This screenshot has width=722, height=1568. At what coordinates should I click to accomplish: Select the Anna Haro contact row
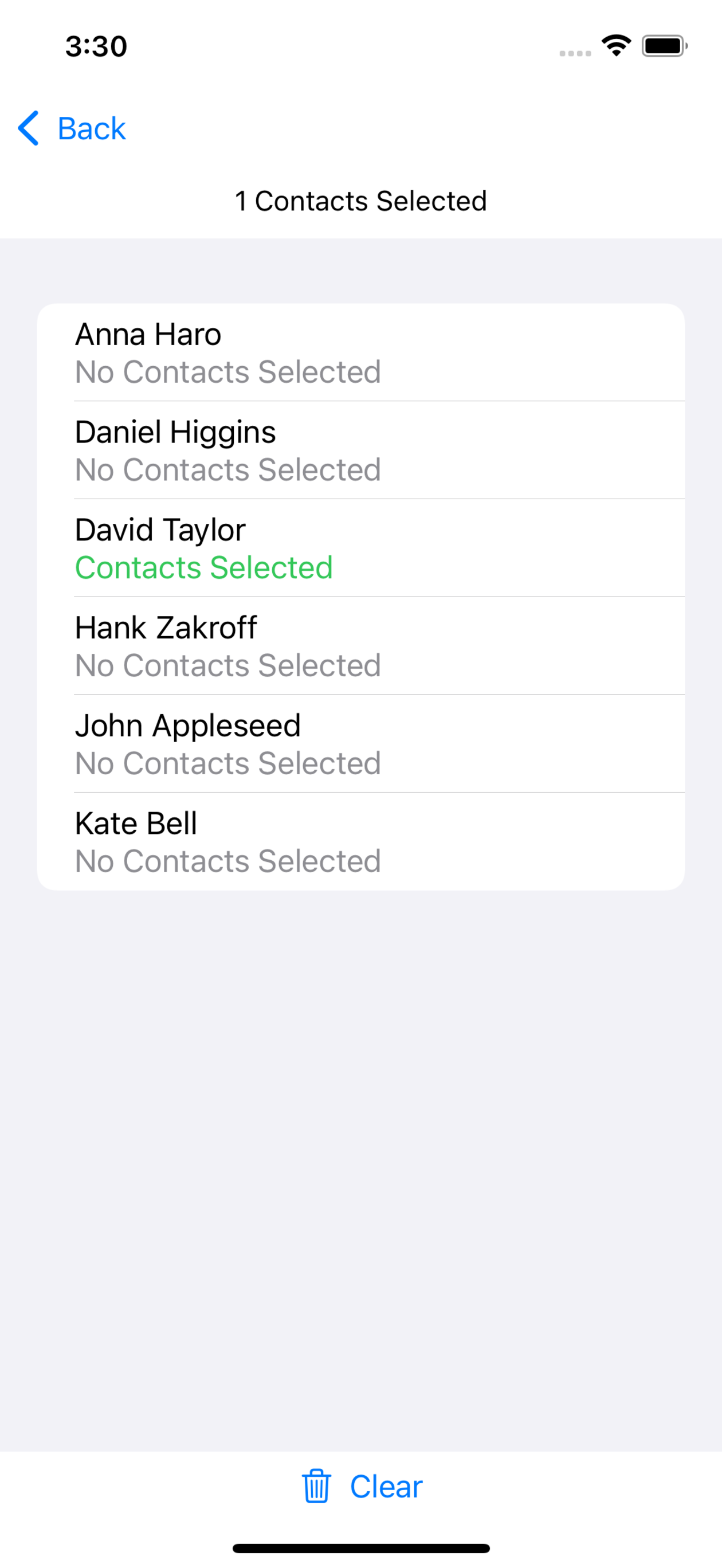pyautogui.click(x=361, y=352)
